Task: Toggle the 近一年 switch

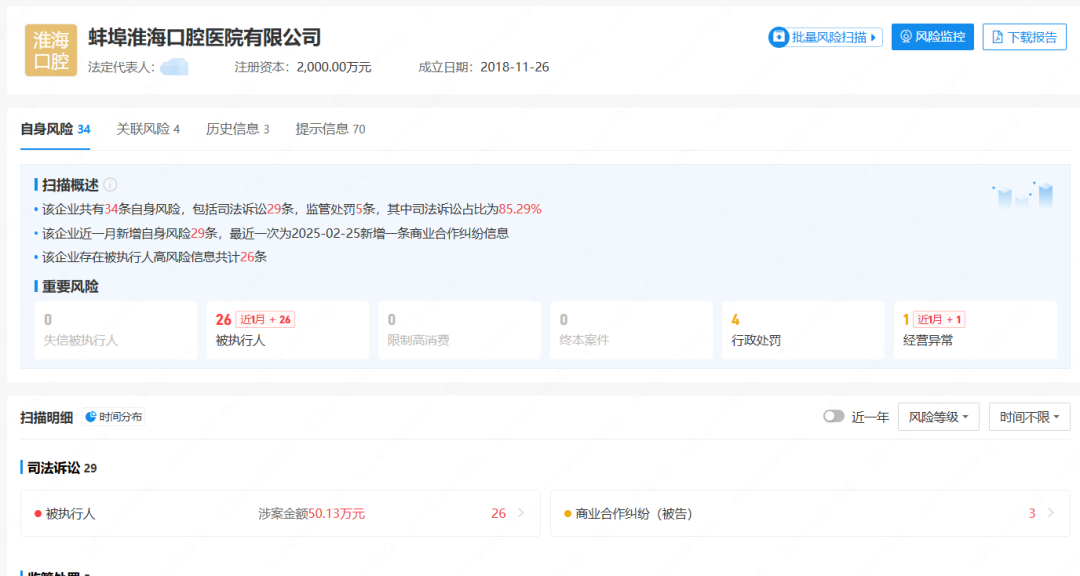Action: point(833,416)
